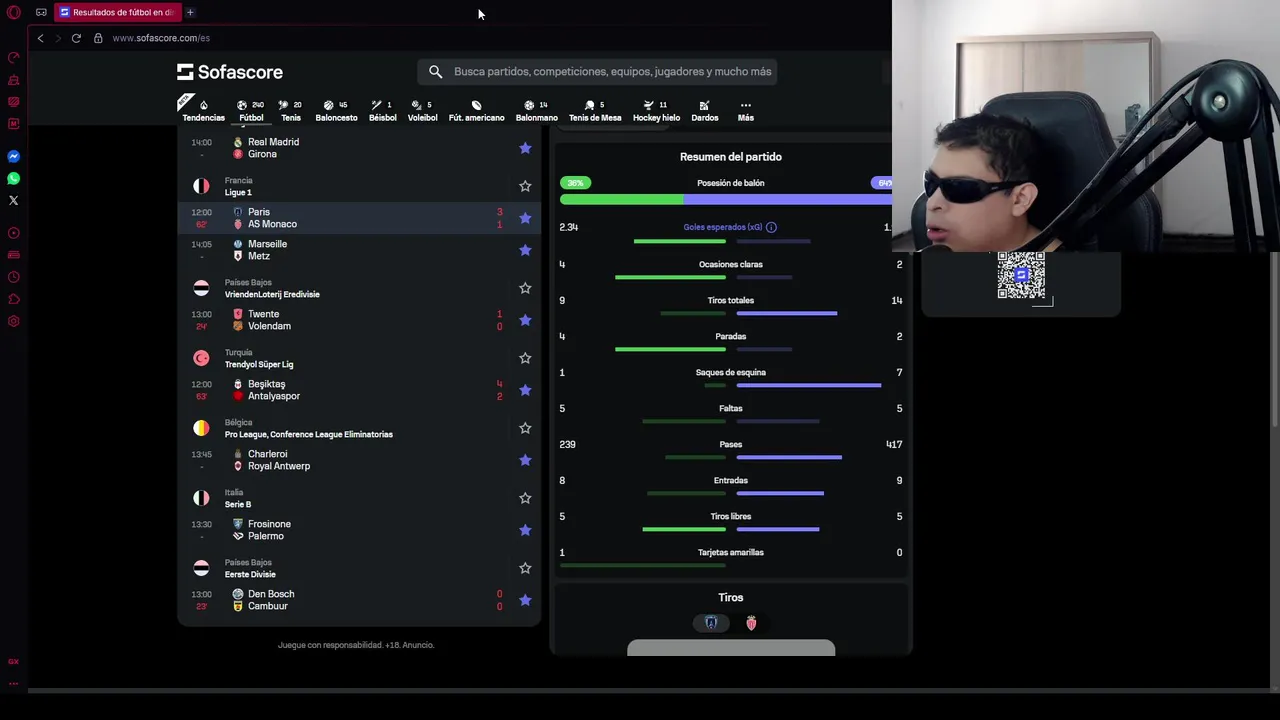Switch to the Fút. americano tab
The image size is (1280, 720).
click(476, 110)
